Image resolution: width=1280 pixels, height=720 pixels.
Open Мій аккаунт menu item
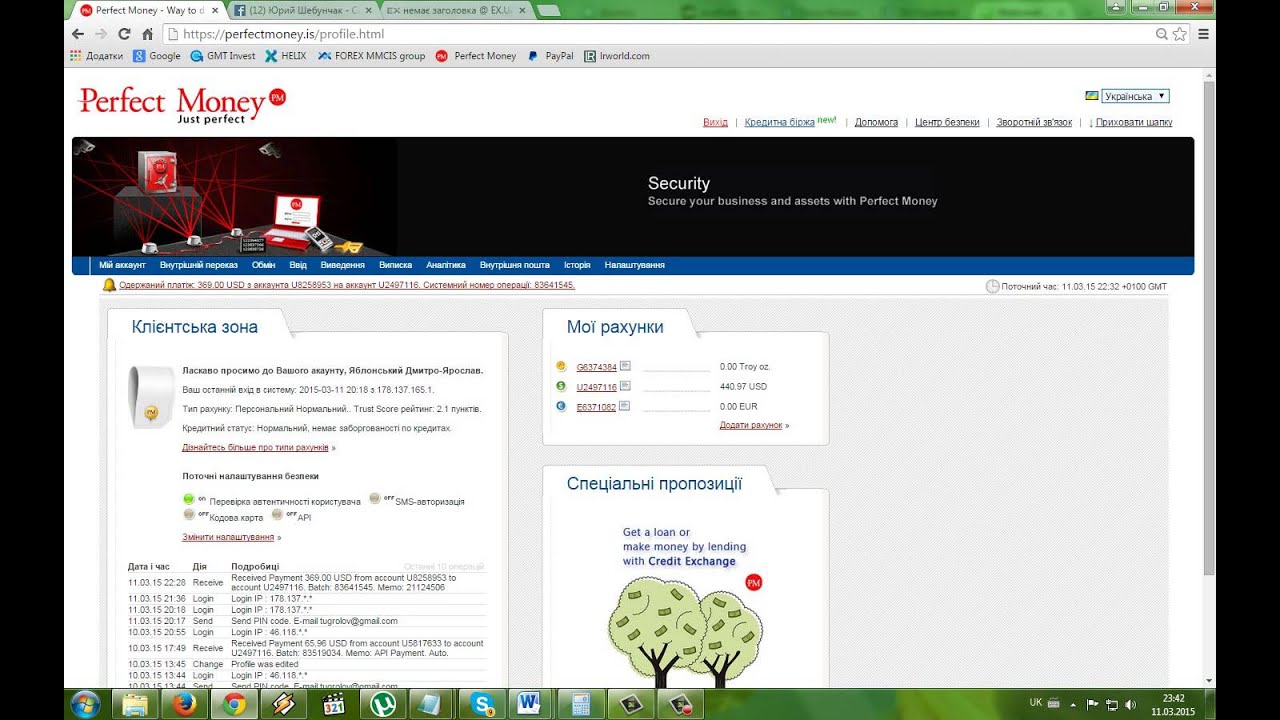[123, 265]
